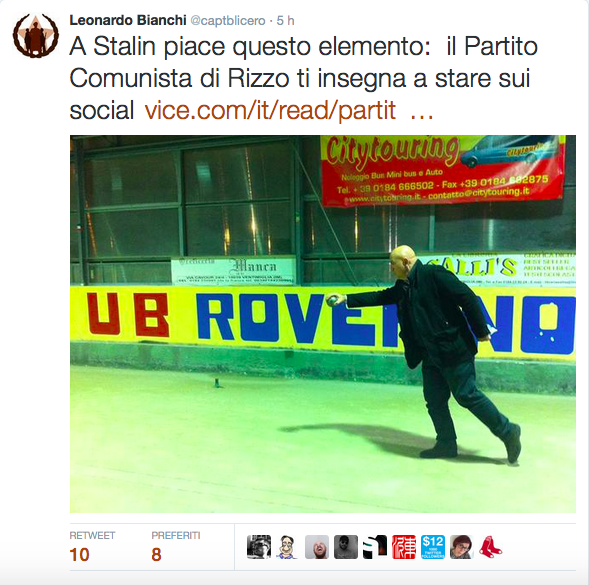Click the number 8 under Preferiti
The image size is (589, 585).
pos(156,555)
